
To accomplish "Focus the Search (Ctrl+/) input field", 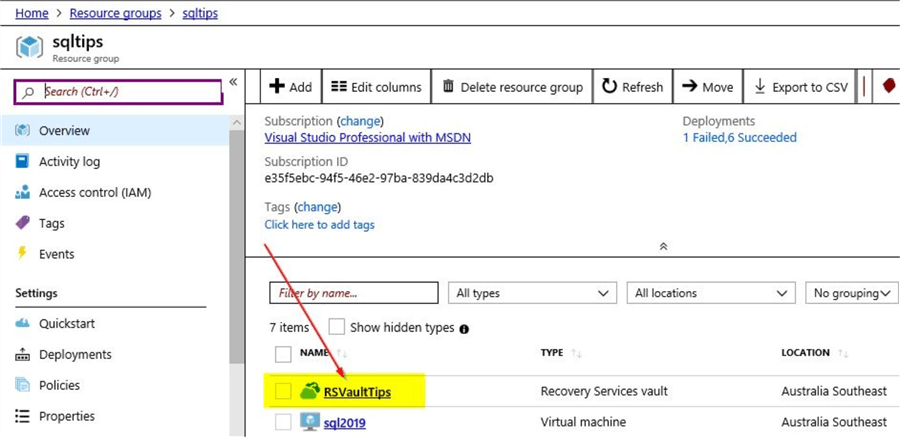I will [118, 92].
